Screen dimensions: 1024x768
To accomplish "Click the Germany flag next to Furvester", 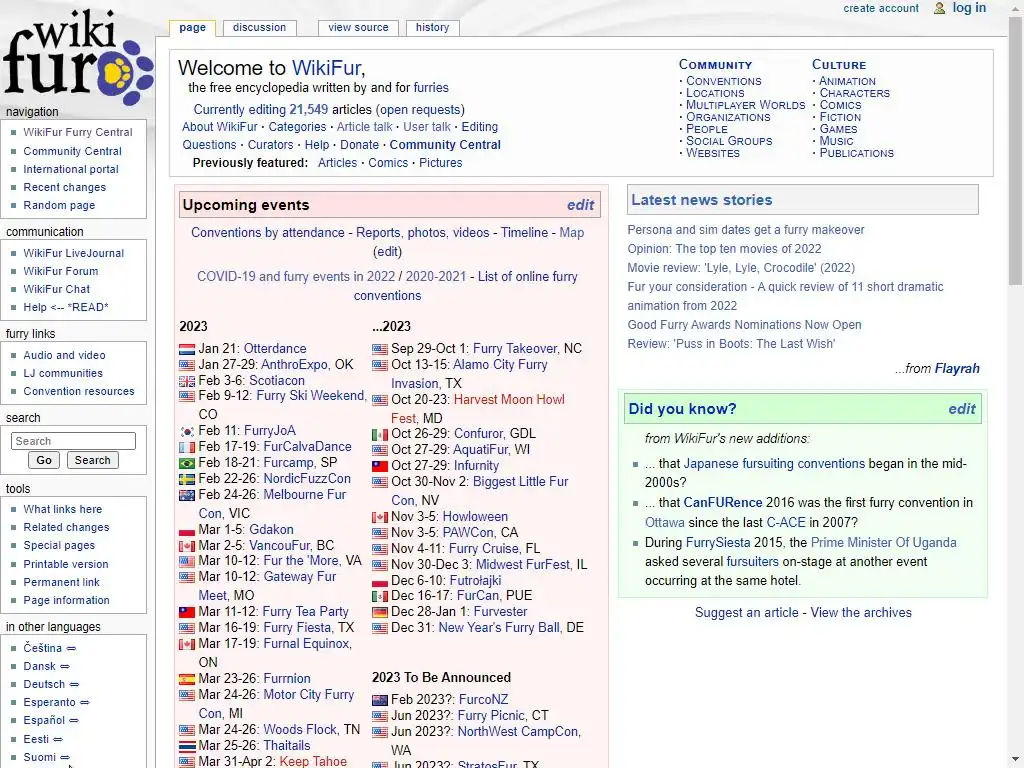I will (x=379, y=613).
